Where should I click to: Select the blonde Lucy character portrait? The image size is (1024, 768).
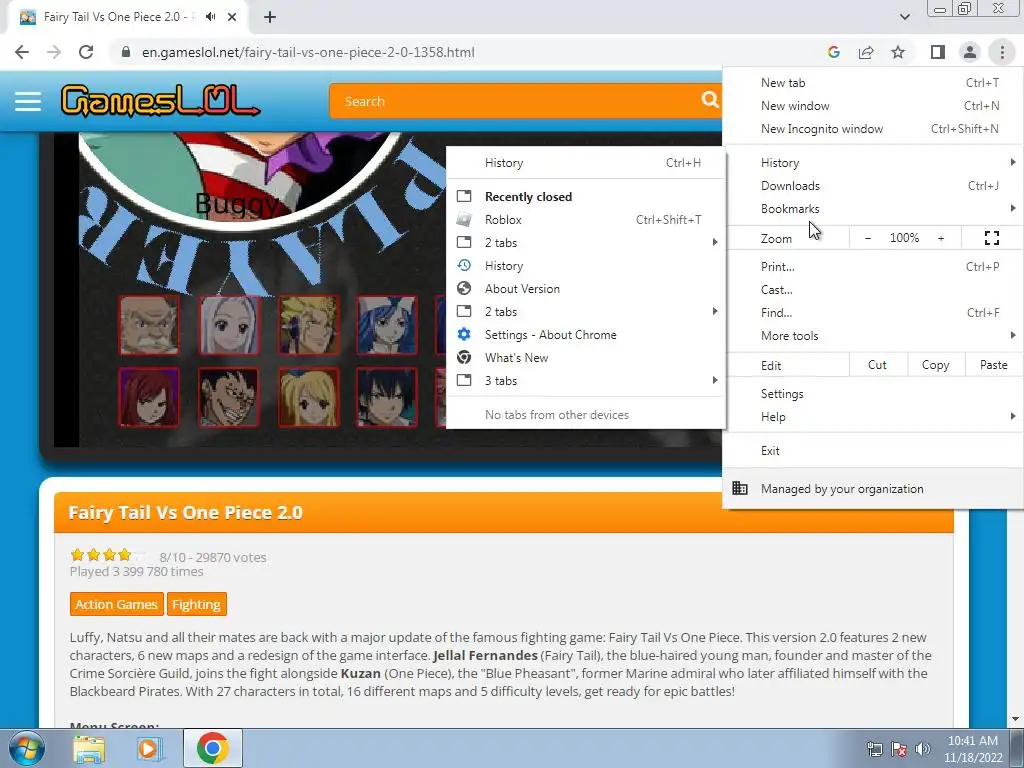(309, 397)
